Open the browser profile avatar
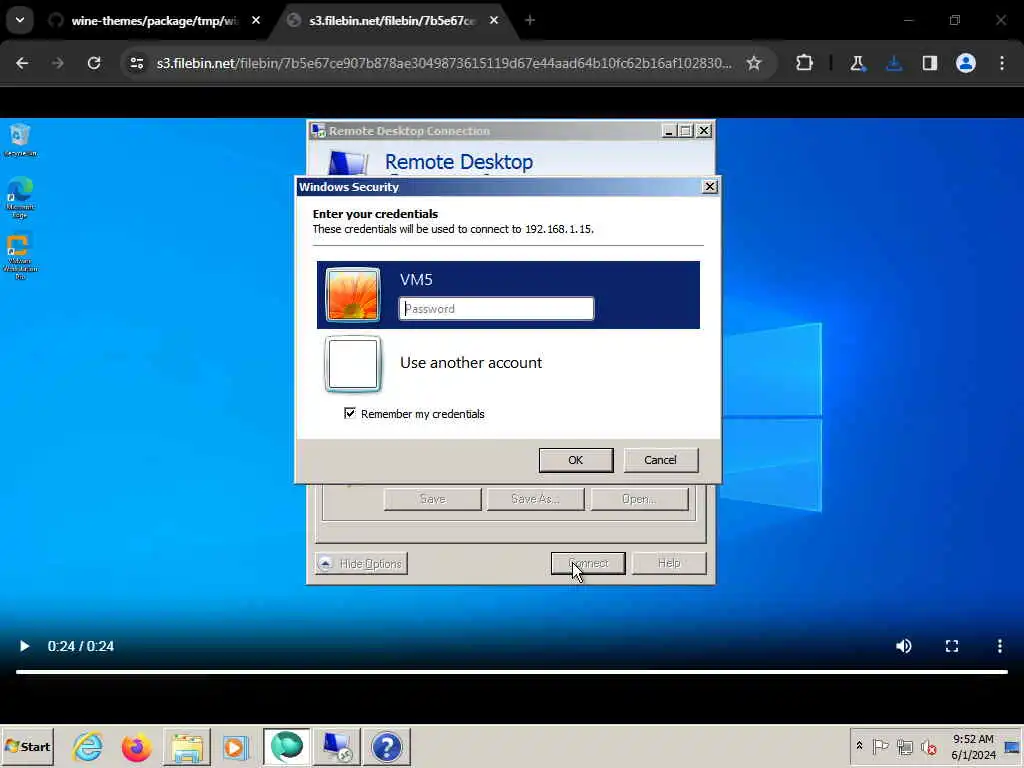1024x768 pixels. click(966, 63)
